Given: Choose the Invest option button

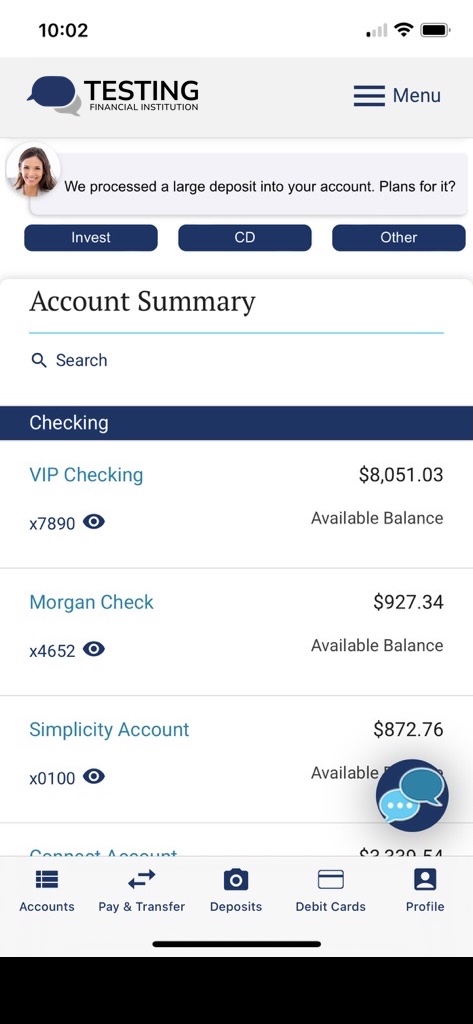Looking at the screenshot, I should [x=91, y=238].
